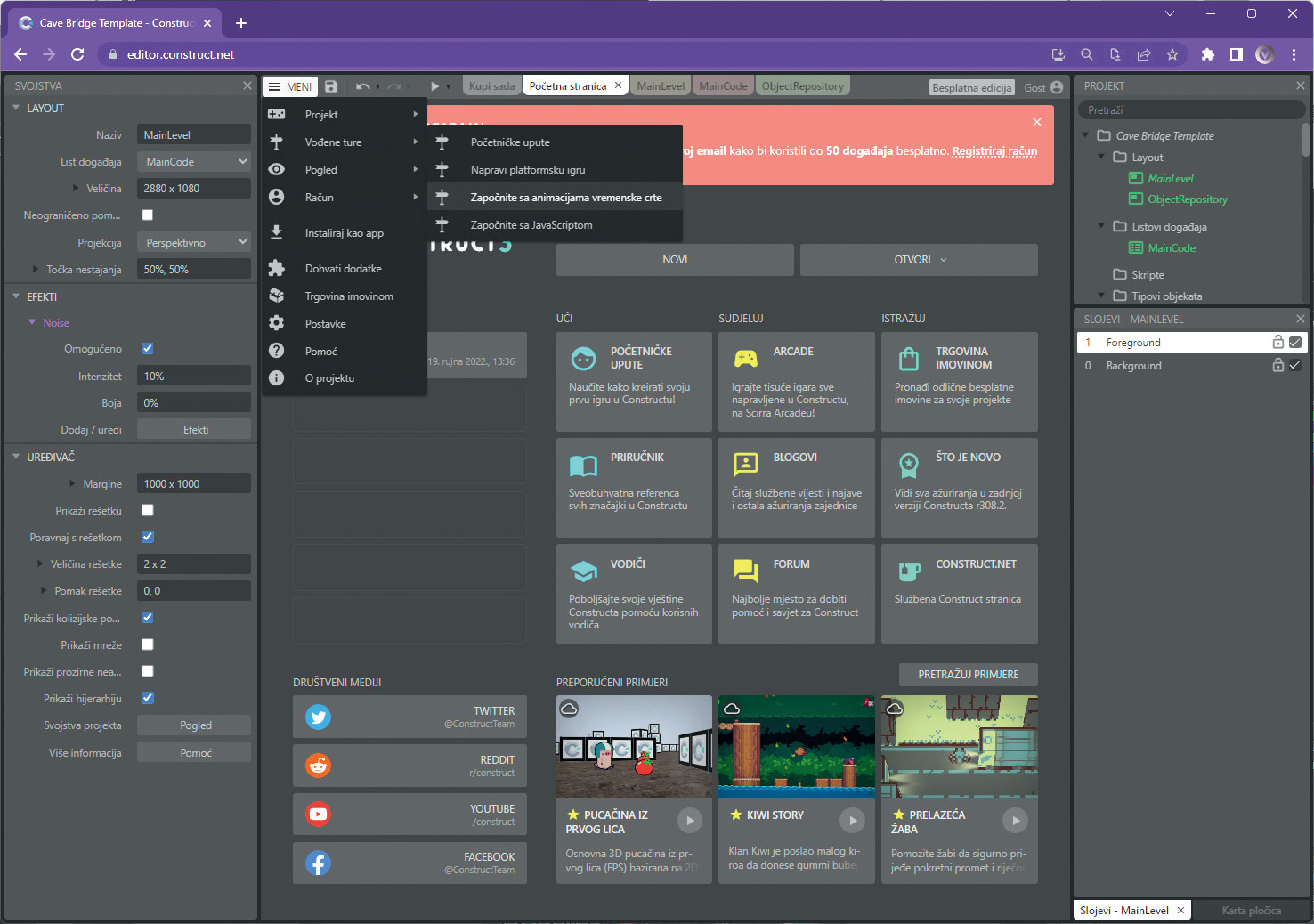This screenshot has width=1314, height=924.
Task: Click the PRETRAŽUJ PRIMJERE button
Action: [969, 675]
